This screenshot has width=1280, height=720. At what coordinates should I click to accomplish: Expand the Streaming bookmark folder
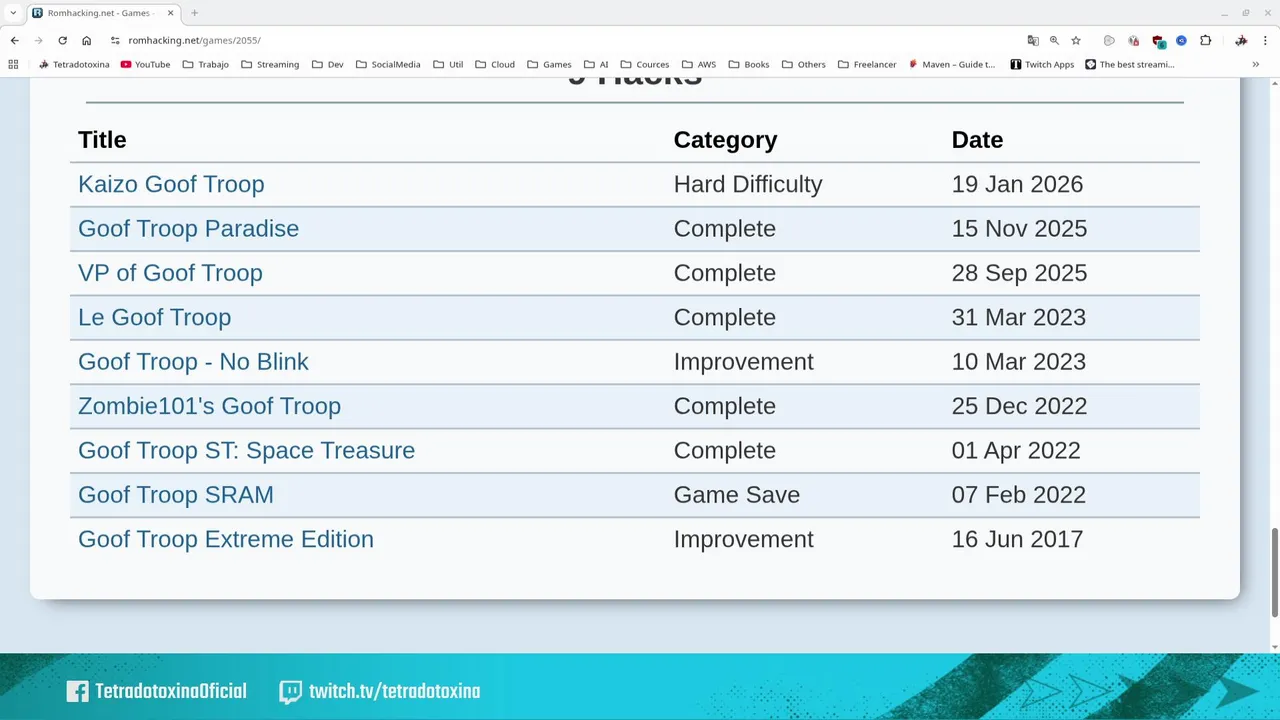(270, 64)
